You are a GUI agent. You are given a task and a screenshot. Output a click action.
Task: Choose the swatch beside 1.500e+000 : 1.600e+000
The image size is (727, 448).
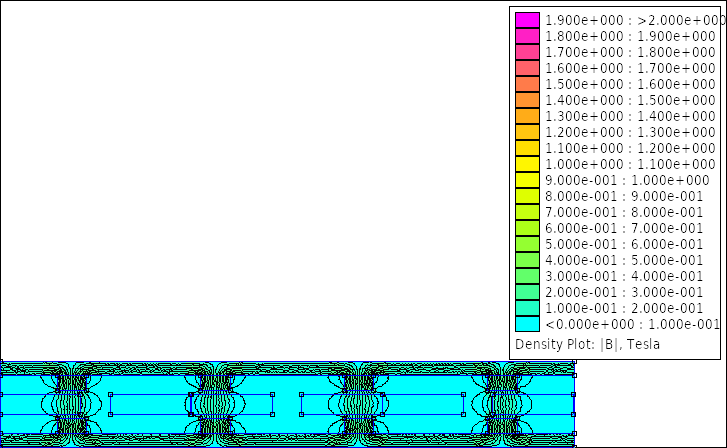point(527,84)
